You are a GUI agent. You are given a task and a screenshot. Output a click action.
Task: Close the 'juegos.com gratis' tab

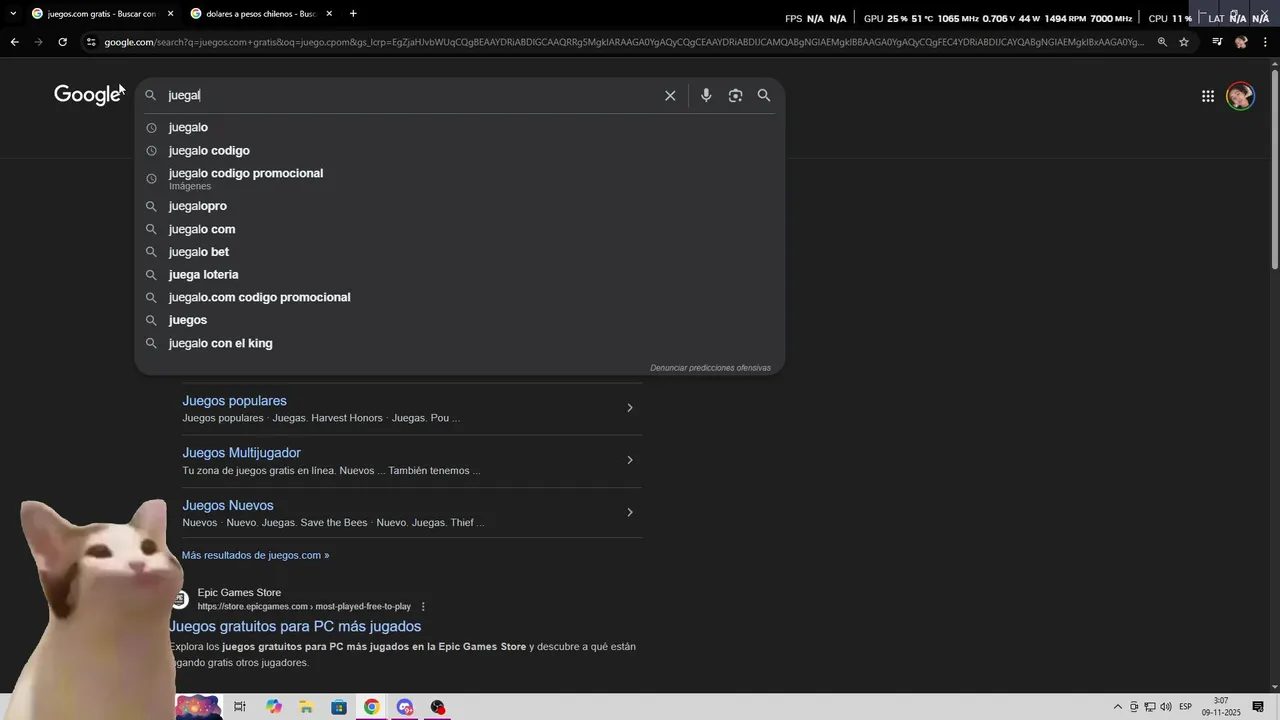point(170,13)
